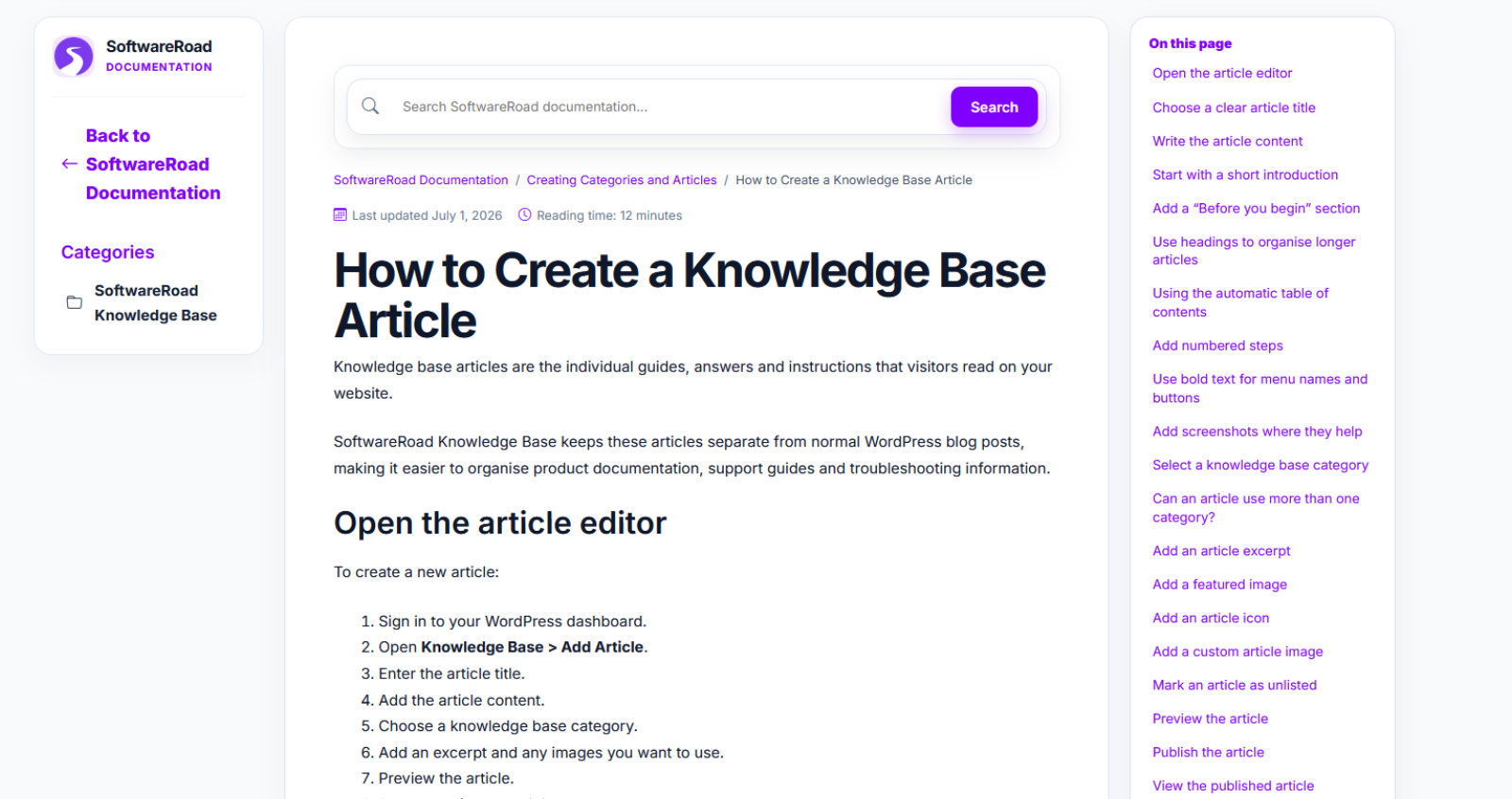Jump to Add screenshots where they help
Image resolution: width=1512 pixels, height=799 pixels.
1257,432
